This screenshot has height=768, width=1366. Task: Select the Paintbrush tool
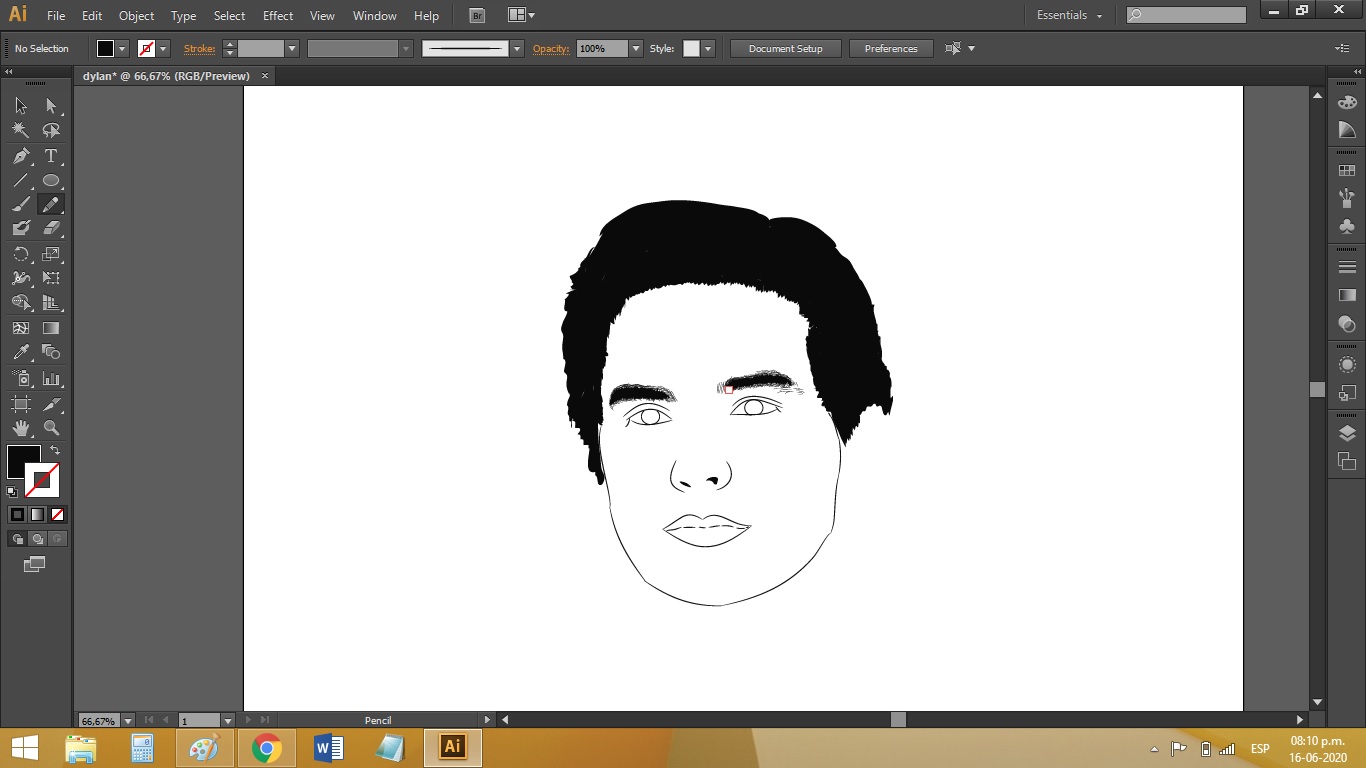coord(21,204)
